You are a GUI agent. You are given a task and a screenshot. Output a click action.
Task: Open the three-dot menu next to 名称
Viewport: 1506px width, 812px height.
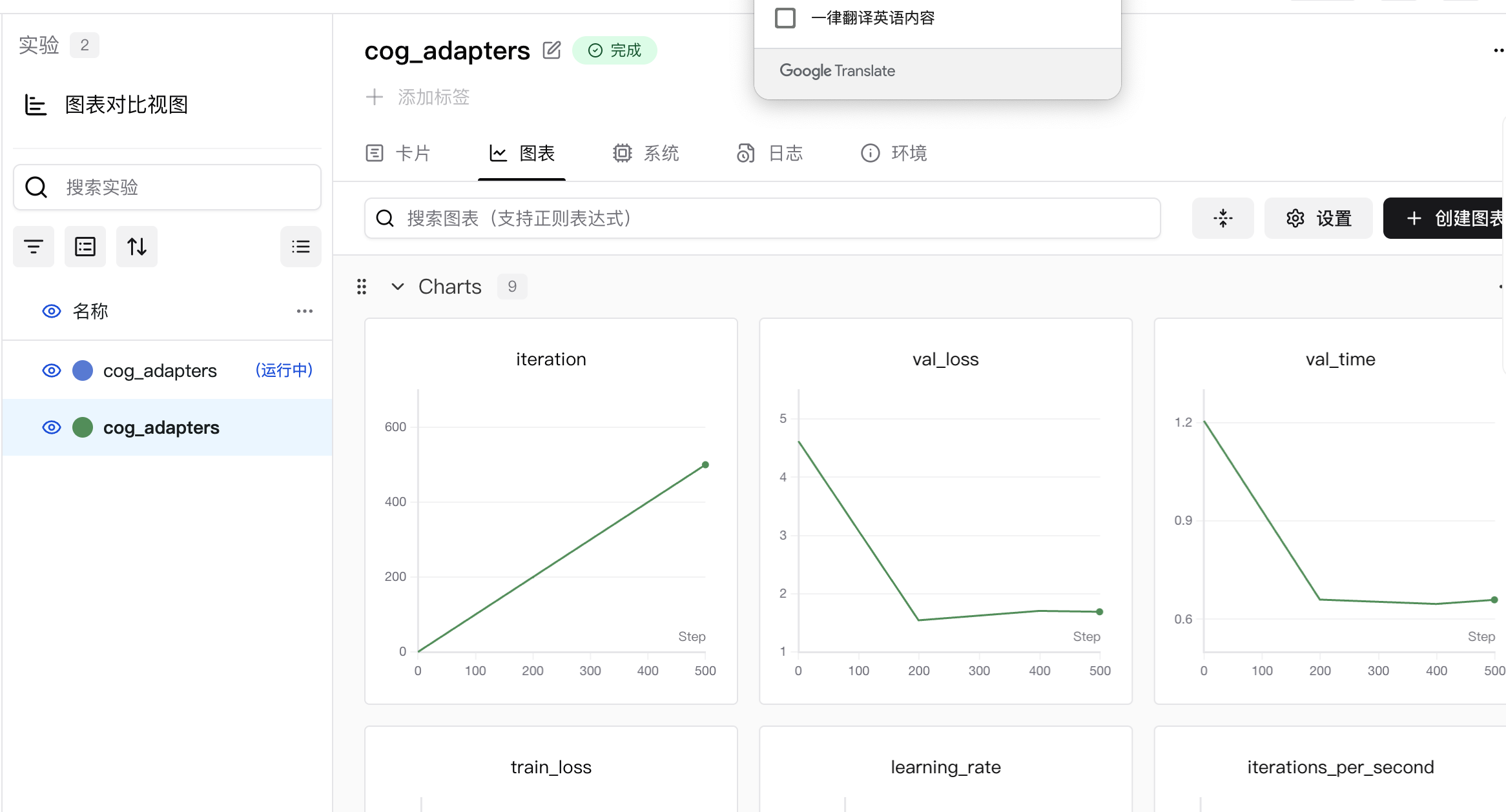click(304, 310)
